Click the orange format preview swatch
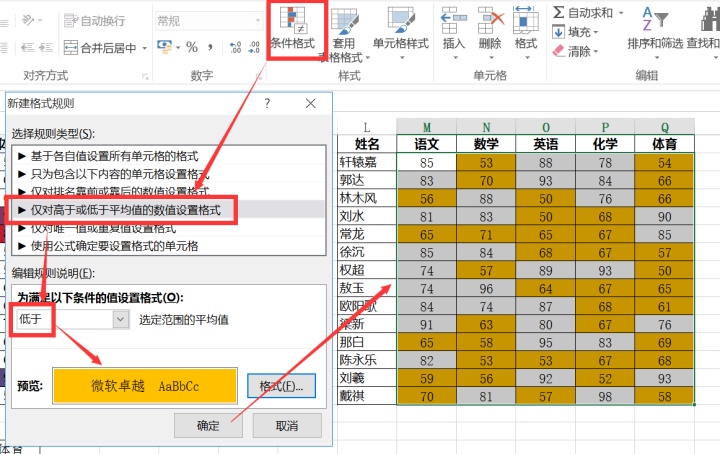 point(145,386)
